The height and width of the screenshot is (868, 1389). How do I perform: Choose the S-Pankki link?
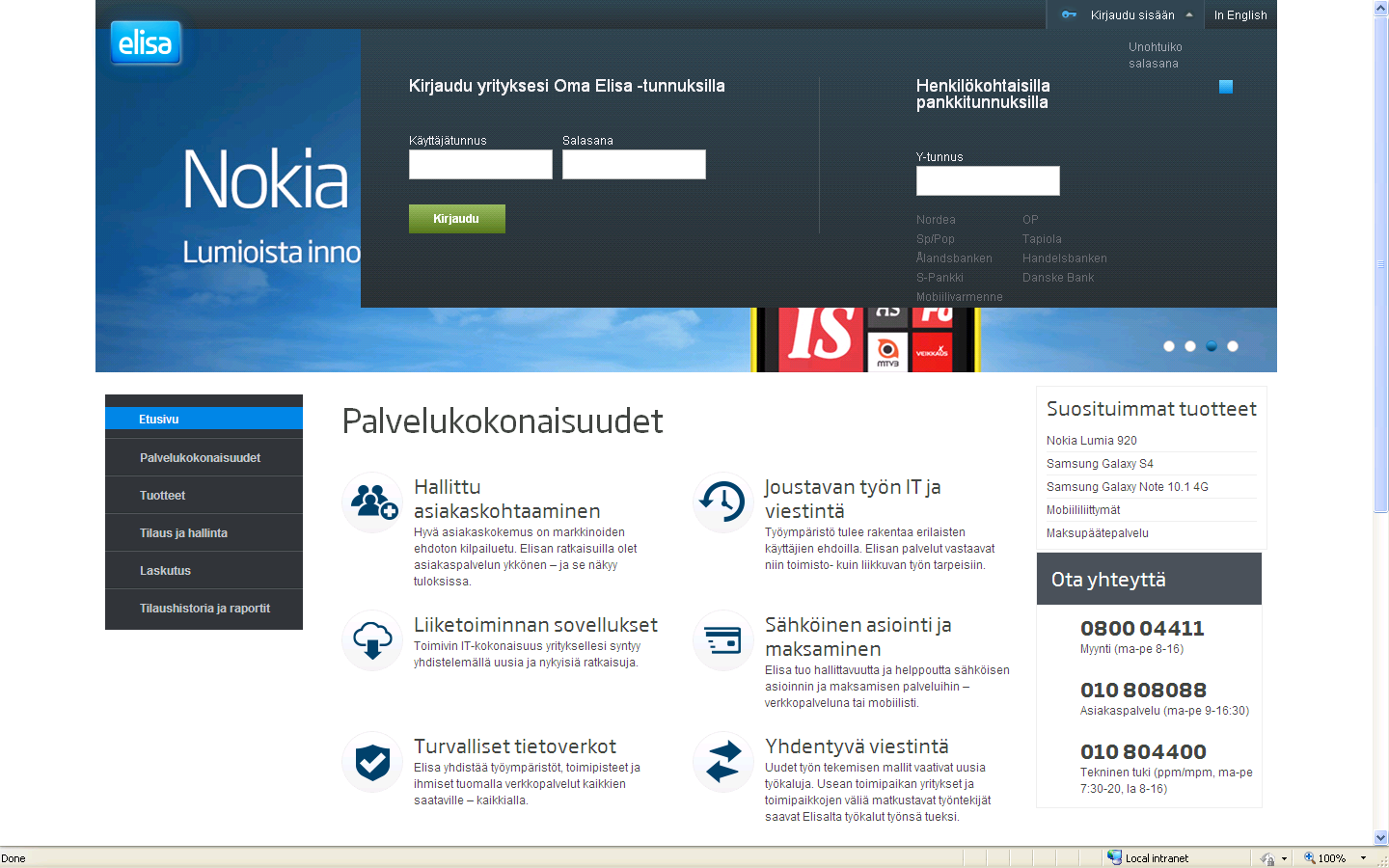pyautogui.click(x=940, y=278)
